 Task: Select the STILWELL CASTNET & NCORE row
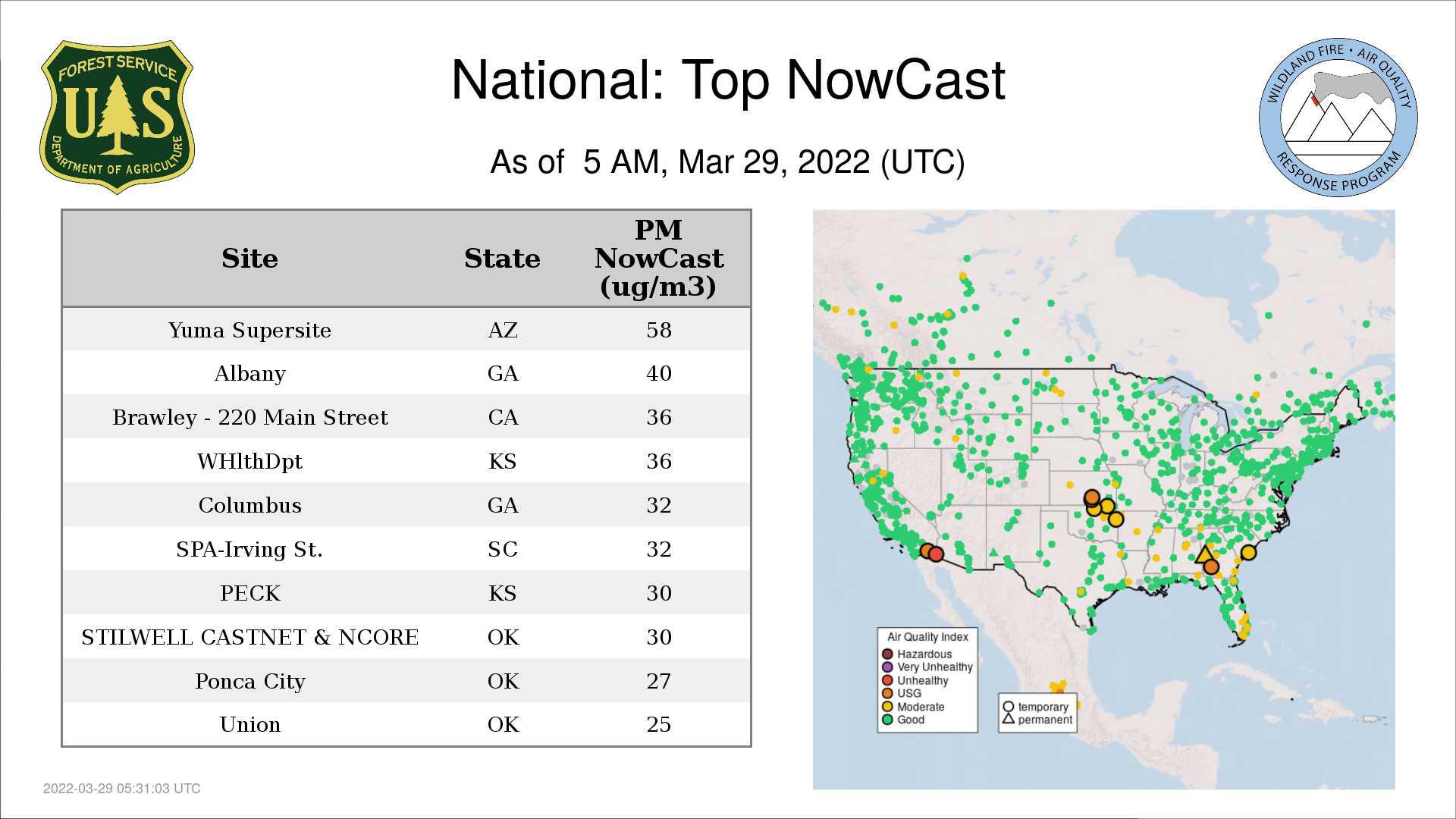coord(250,637)
